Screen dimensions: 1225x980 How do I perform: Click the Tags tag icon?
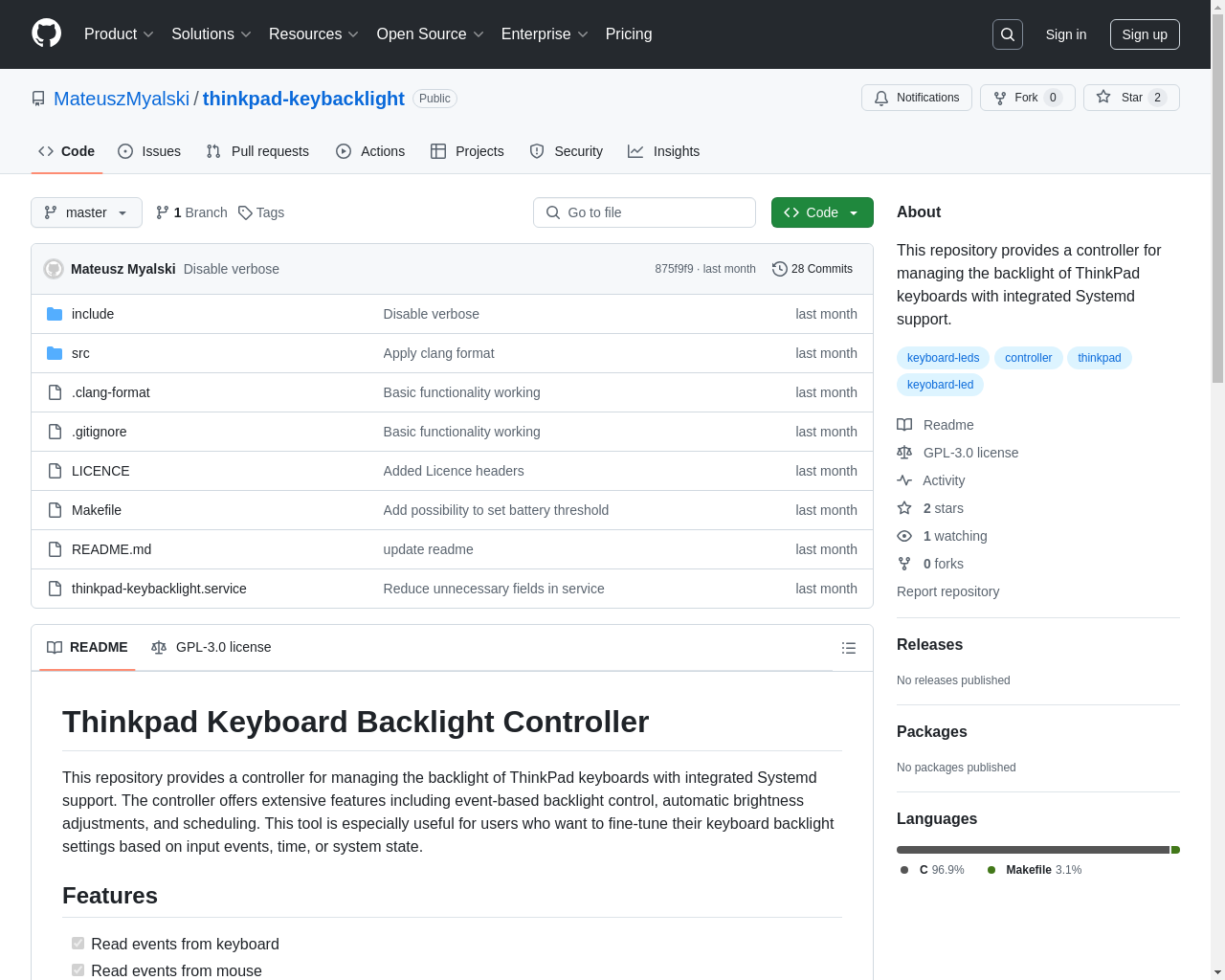245,212
